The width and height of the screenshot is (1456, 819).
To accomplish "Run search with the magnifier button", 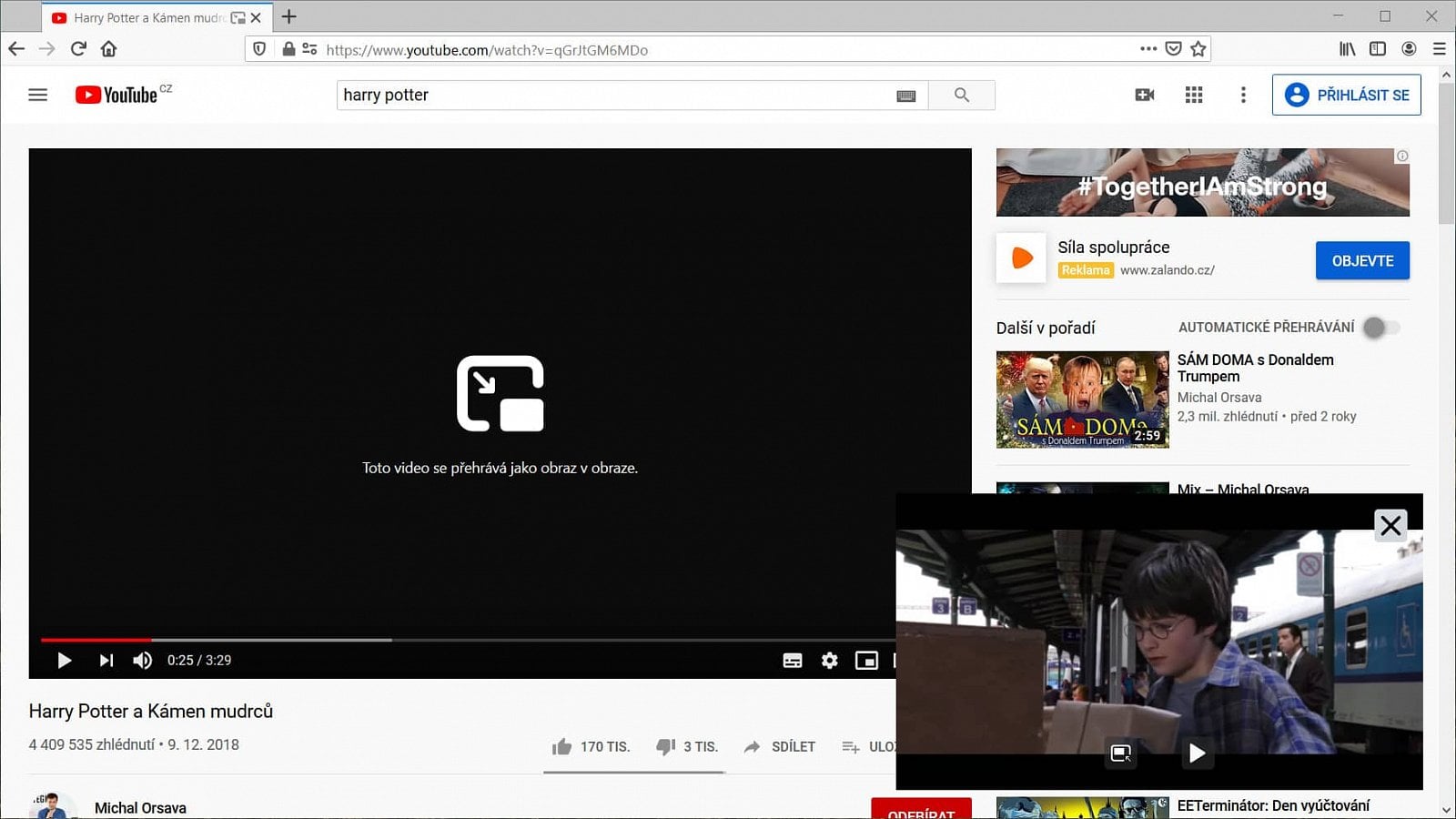I will point(962,95).
